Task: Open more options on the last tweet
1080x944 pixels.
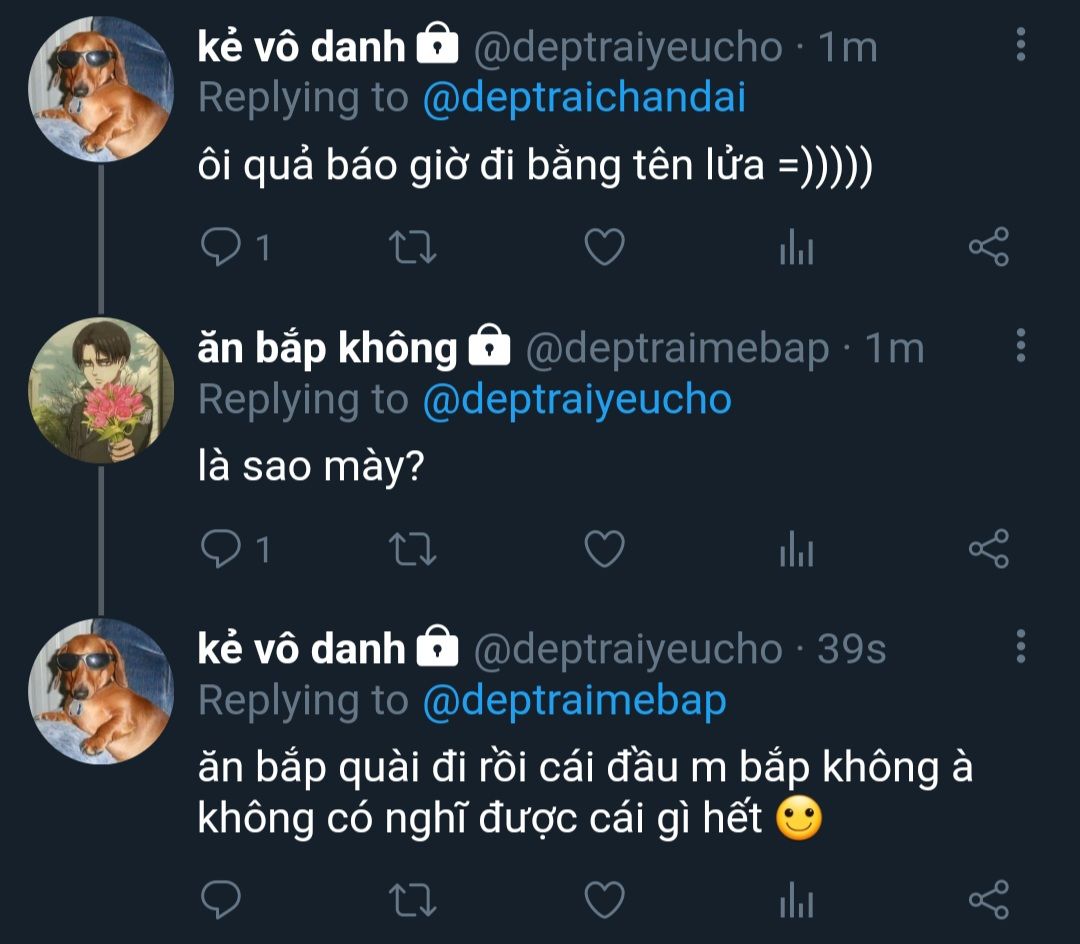Action: pos(1020,647)
